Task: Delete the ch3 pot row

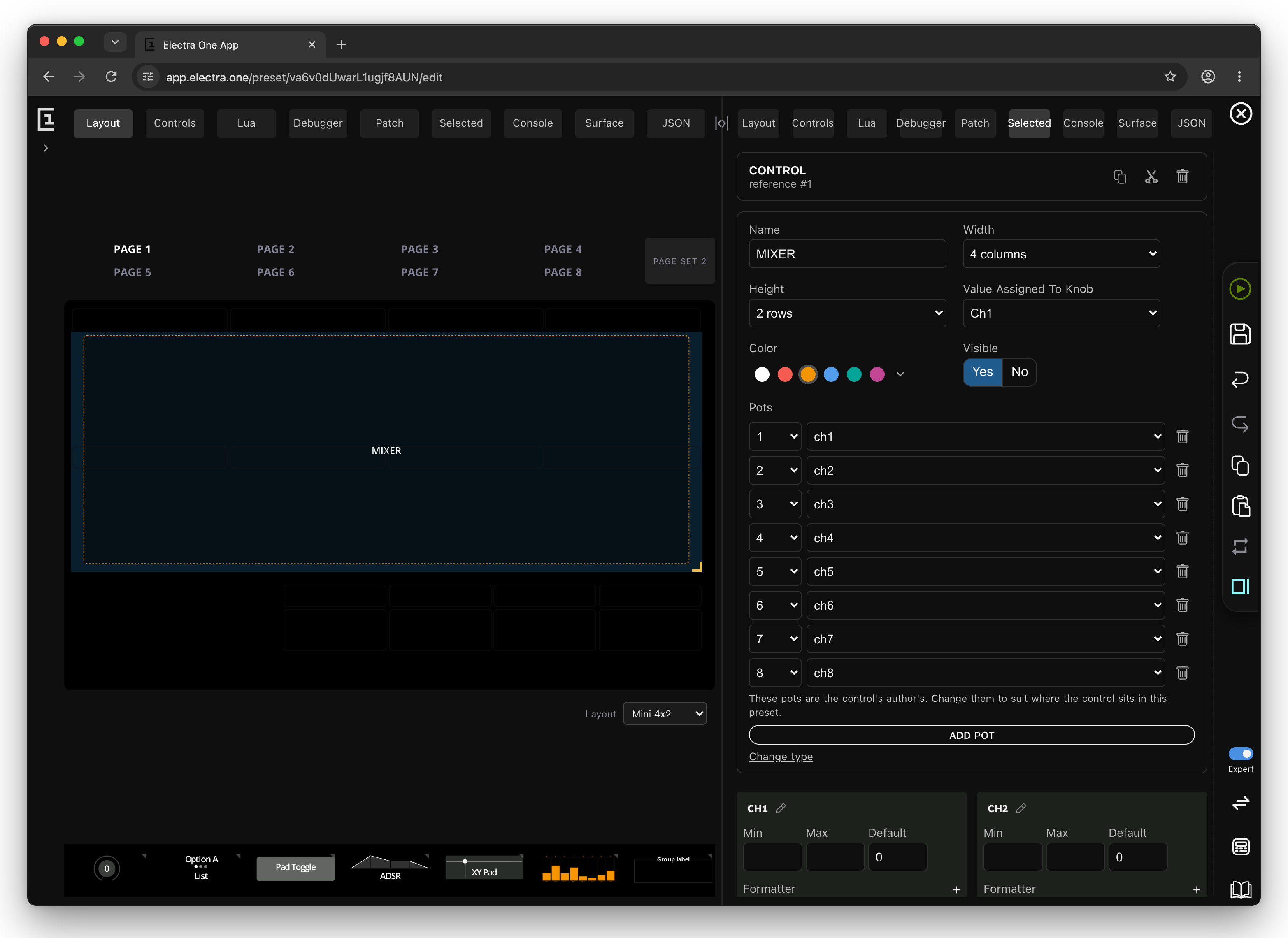Action: [x=1182, y=504]
